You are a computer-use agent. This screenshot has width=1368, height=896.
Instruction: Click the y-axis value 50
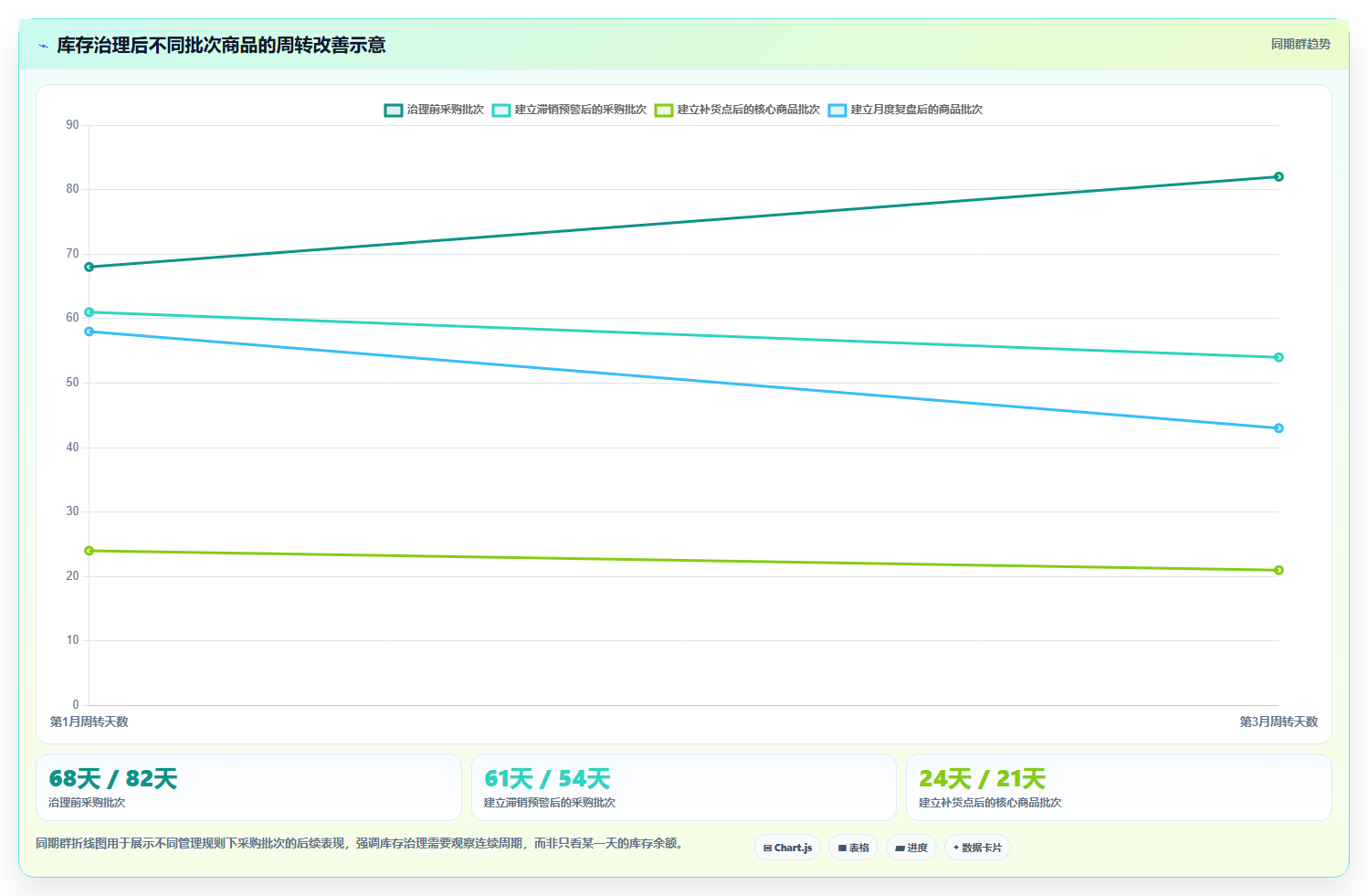(72, 383)
